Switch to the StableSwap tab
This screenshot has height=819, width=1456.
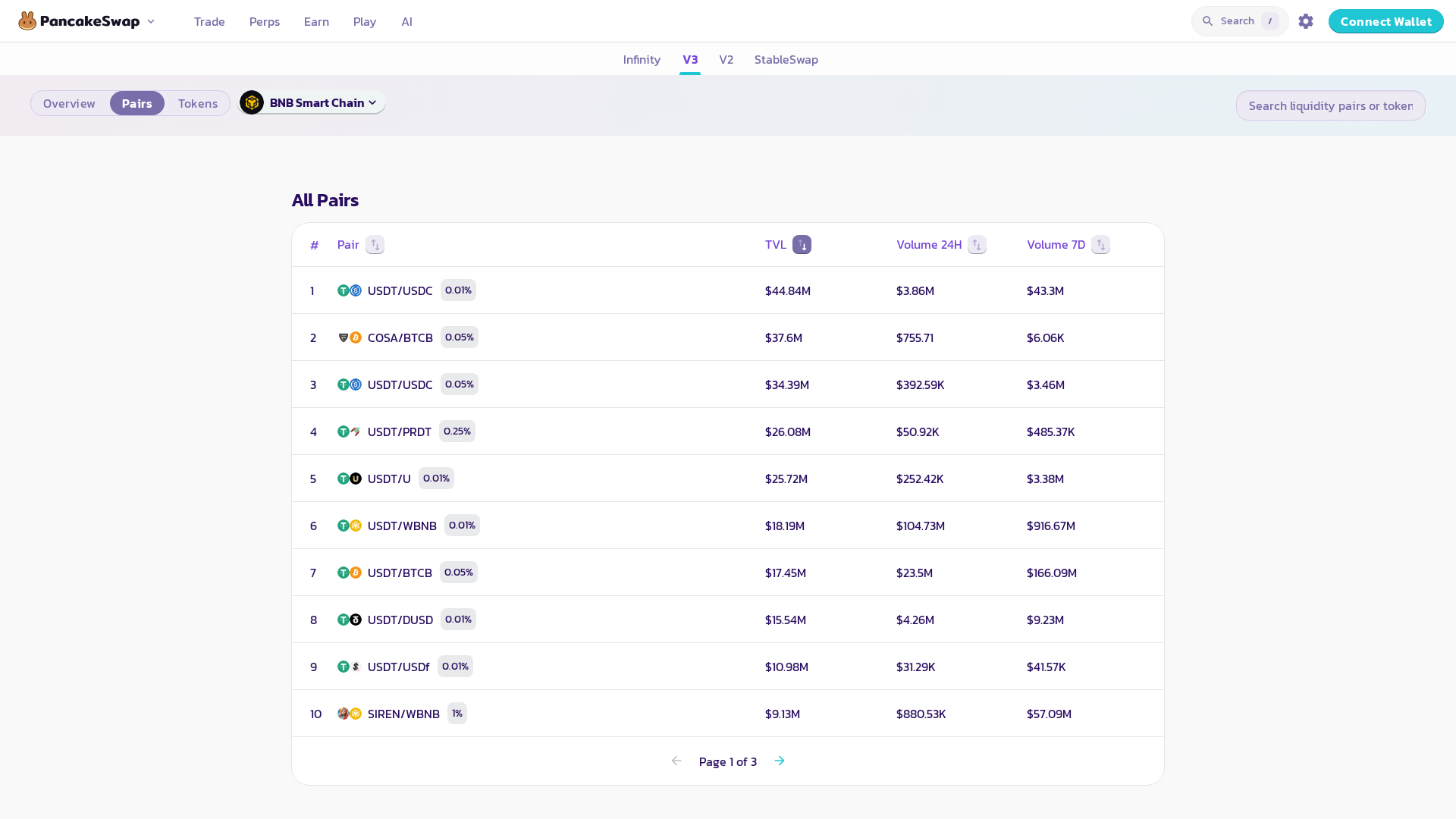tap(786, 59)
